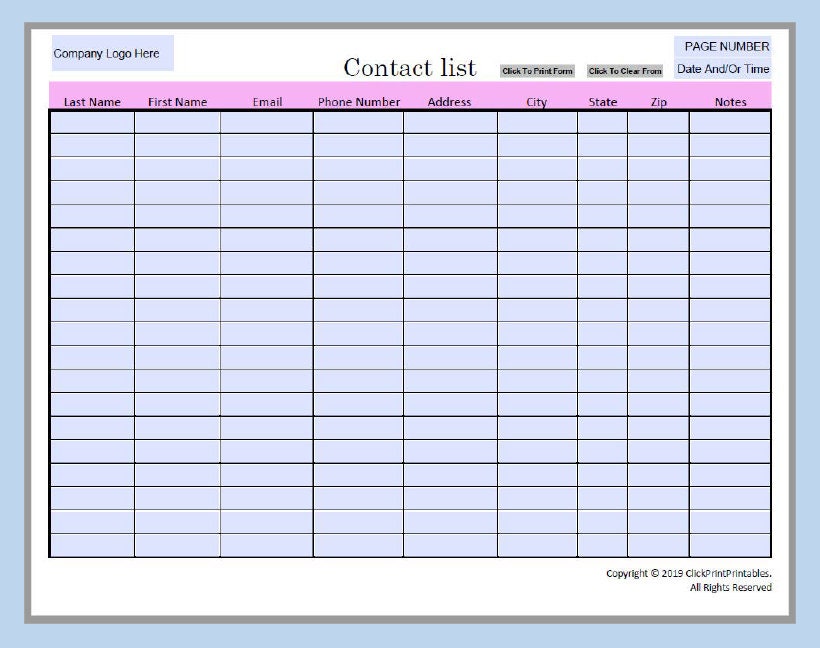Select the last-row Email cell
The width and height of the screenshot is (820, 648).
pos(267,545)
